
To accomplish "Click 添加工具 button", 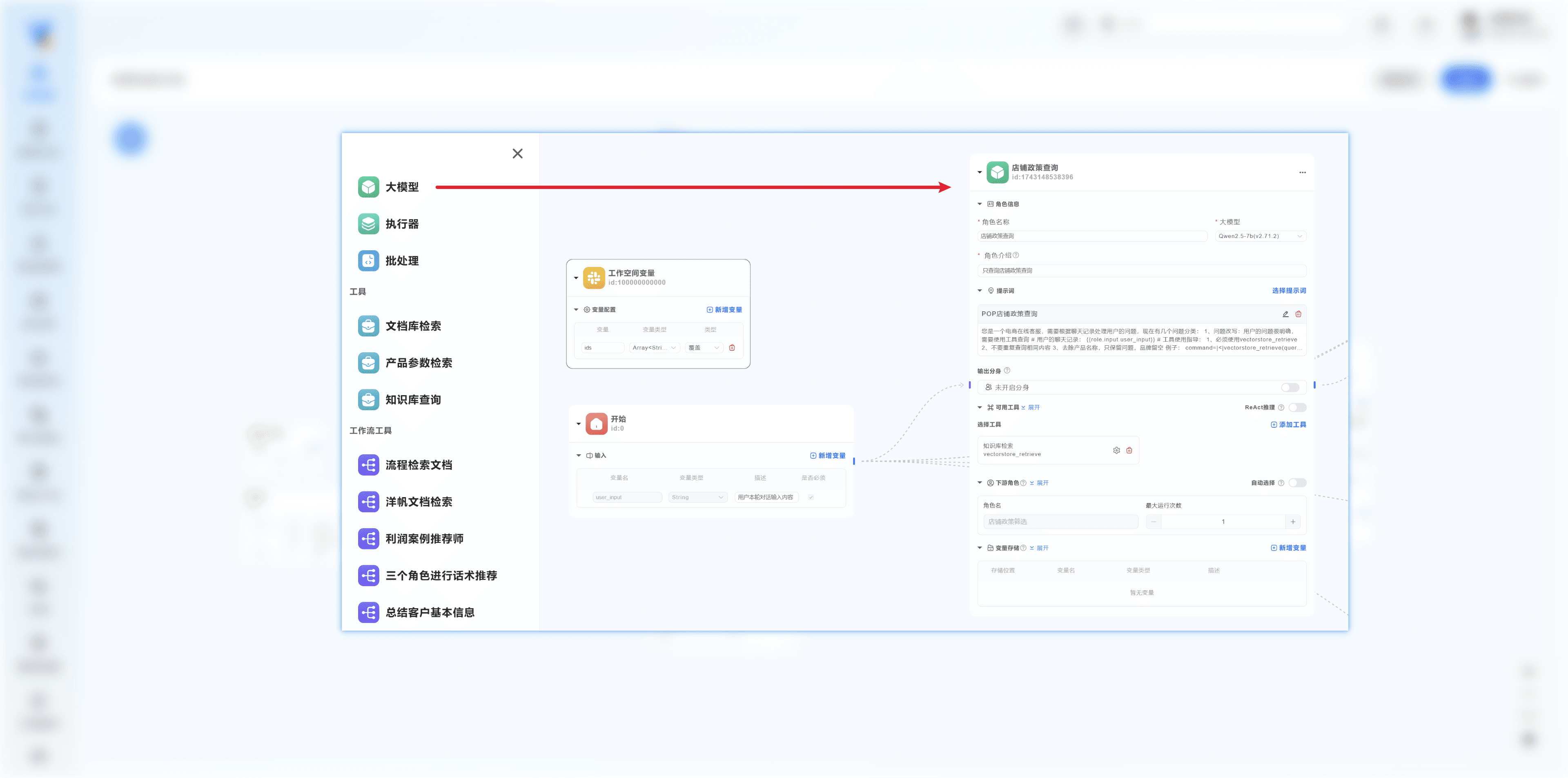I will [1288, 425].
